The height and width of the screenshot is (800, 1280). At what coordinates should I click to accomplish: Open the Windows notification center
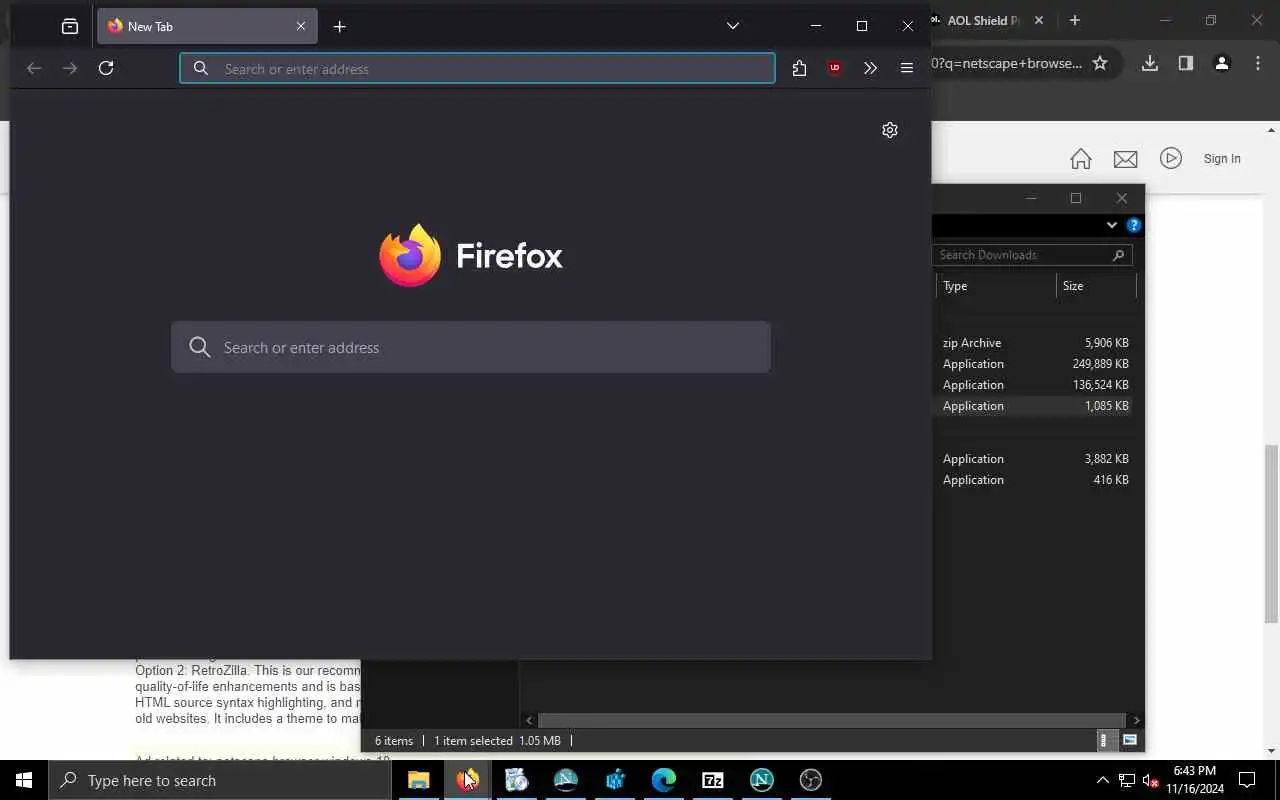coord(1247,780)
